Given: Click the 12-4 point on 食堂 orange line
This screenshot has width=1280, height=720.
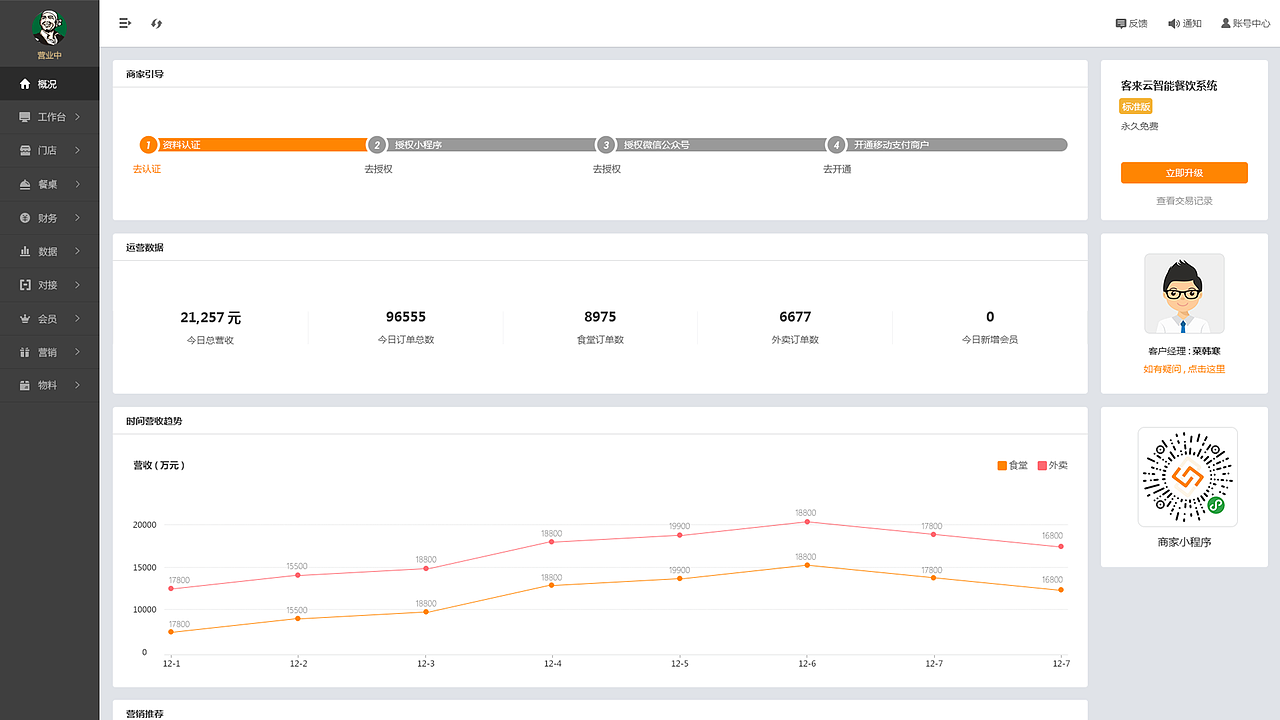Looking at the screenshot, I should [552, 585].
